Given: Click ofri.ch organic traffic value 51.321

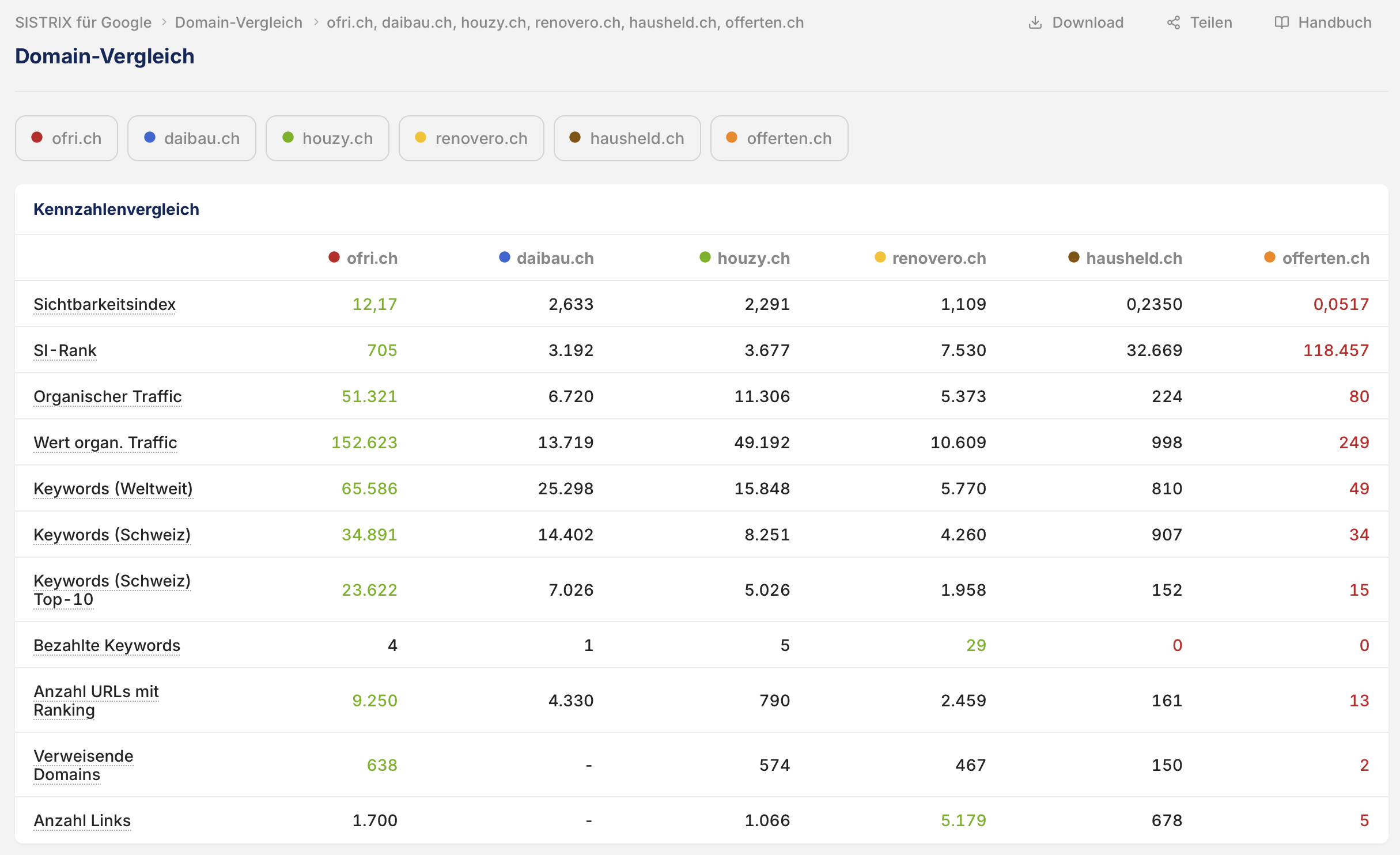Looking at the screenshot, I should pyautogui.click(x=369, y=396).
